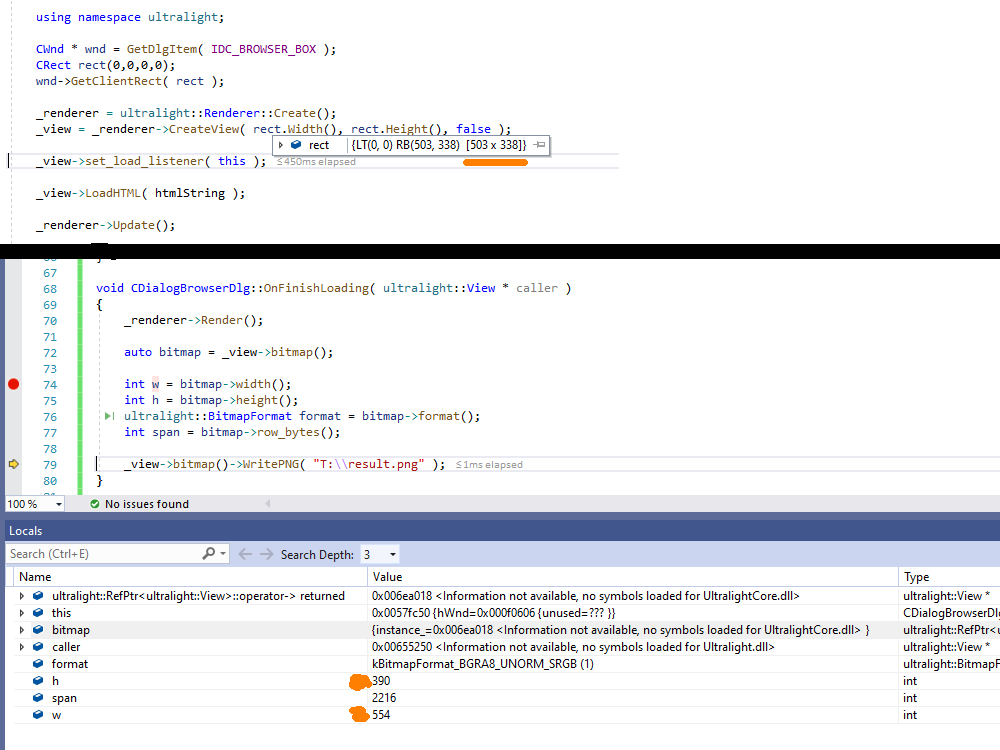The height and width of the screenshot is (750, 1000).
Task: Select the span value 2216
Action: pos(384,698)
